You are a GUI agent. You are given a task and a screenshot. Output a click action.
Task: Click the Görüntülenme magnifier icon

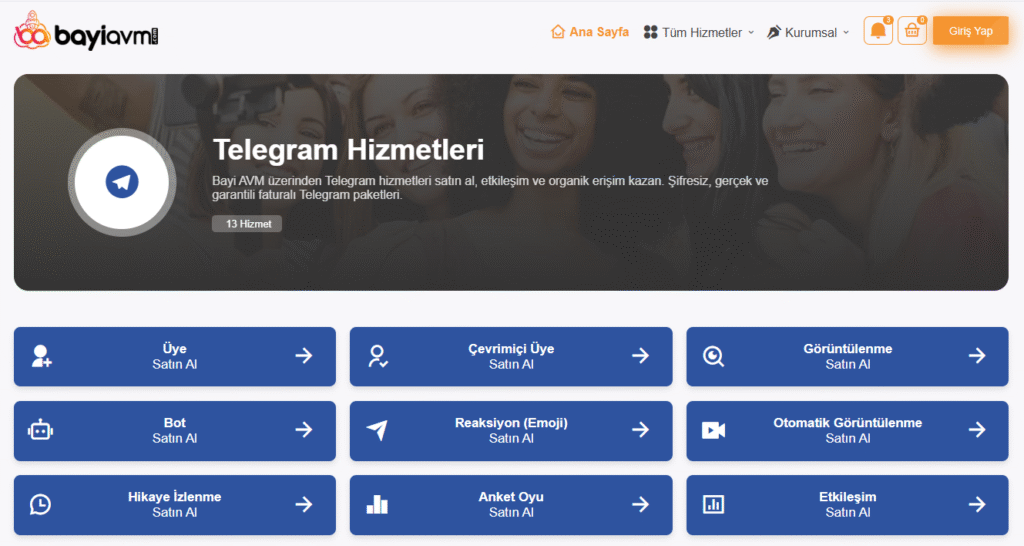click(x=713, y=356)
